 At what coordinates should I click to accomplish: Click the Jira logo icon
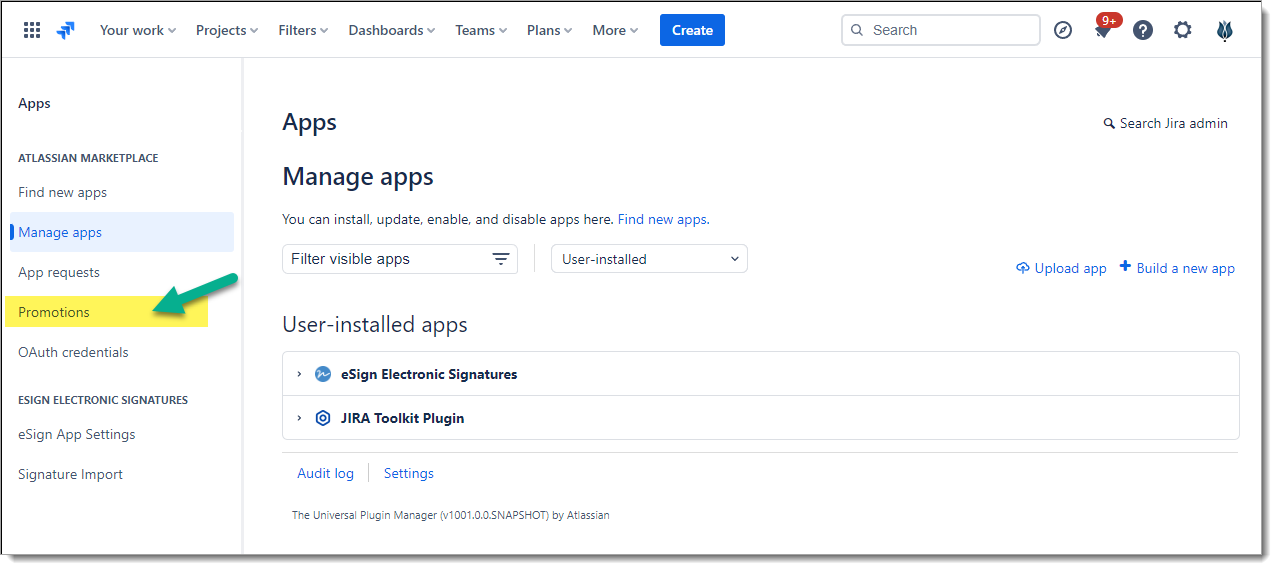[x=66, y=30]
